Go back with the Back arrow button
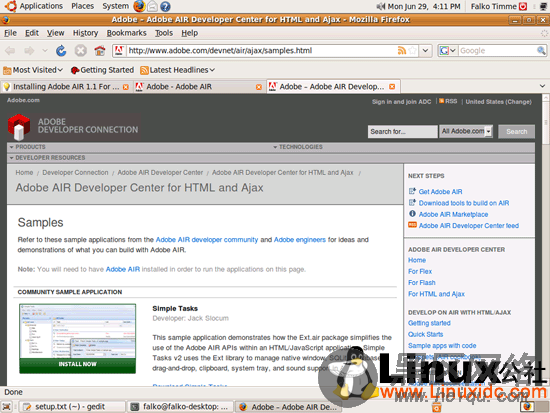 (10, 51)
